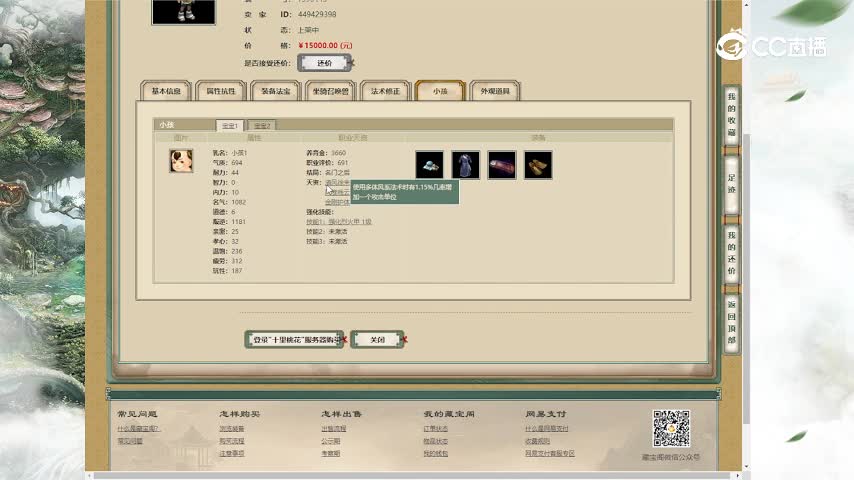Click the horizontal scrollbar right arrow
The height and width of the screenshot is (480, 854).
[x=738, y=476]
